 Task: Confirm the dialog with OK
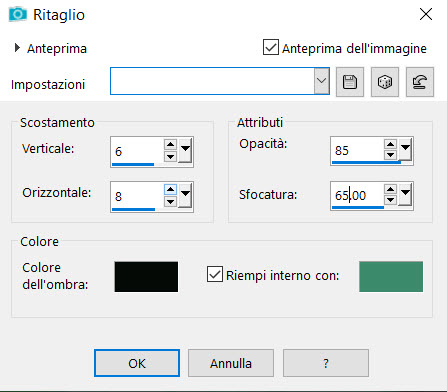[x=137, y=363]
